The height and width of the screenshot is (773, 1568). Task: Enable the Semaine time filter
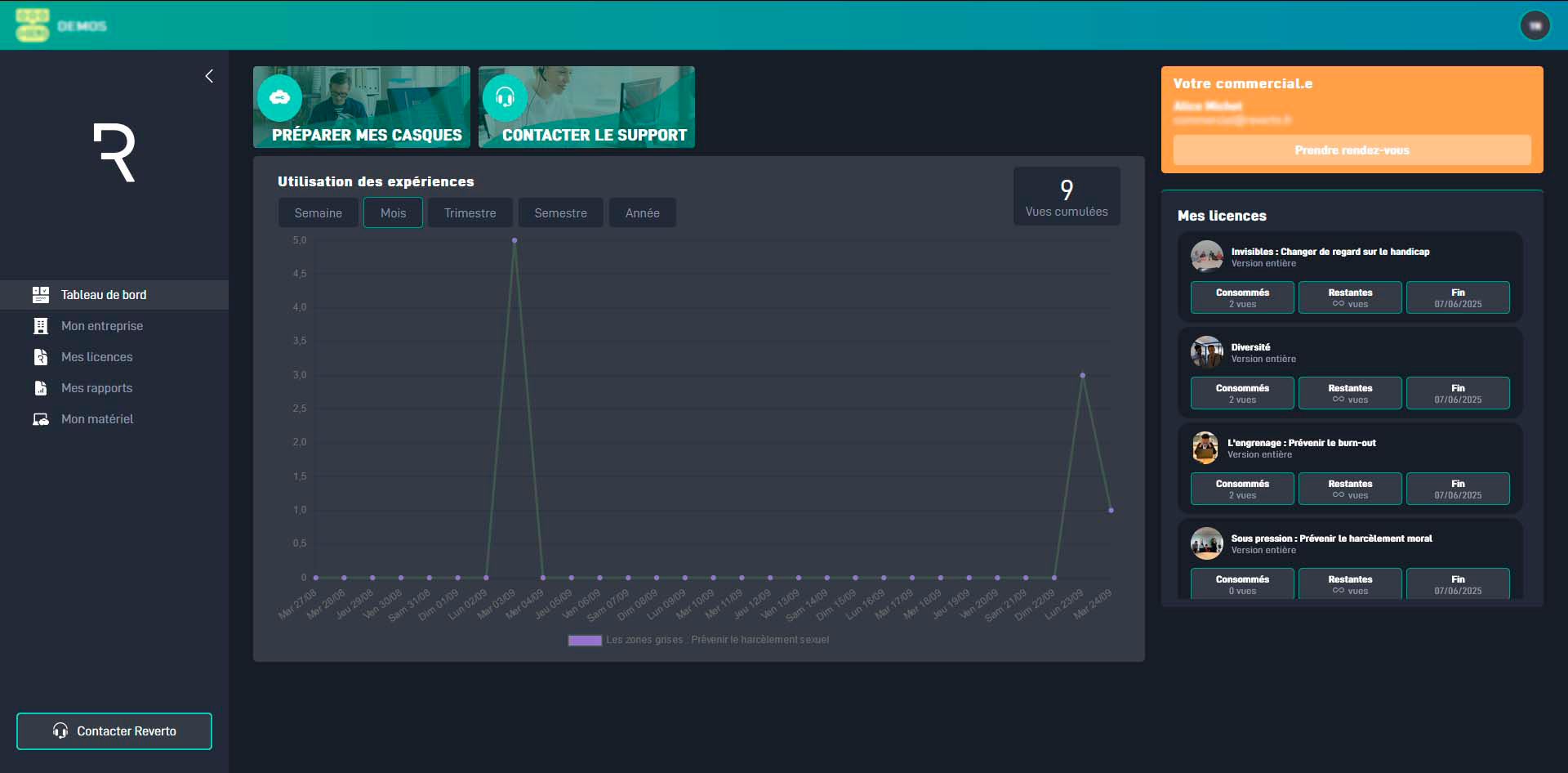(318, 212)
